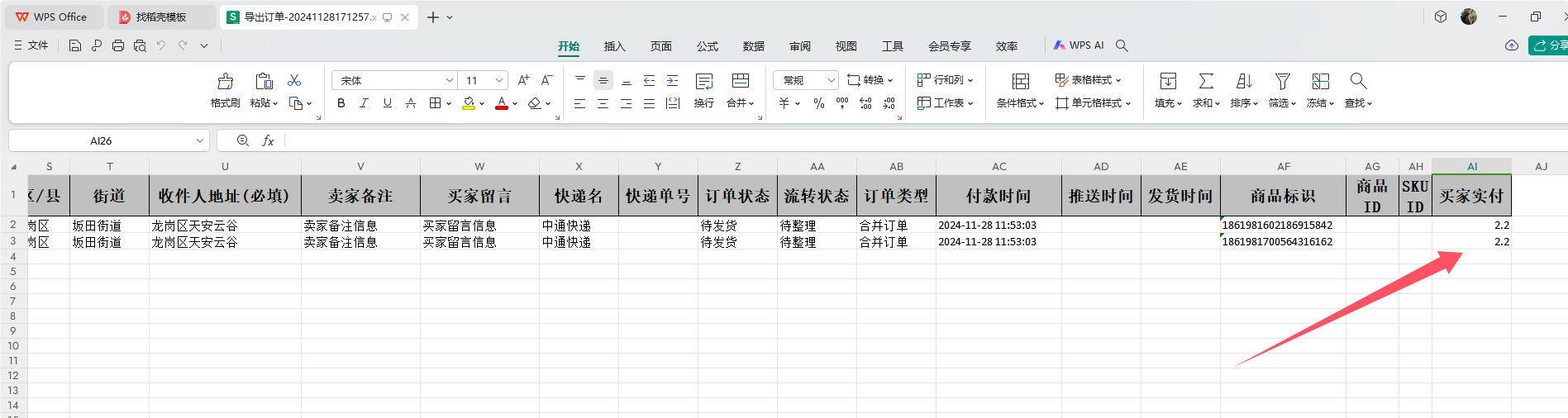1568x418 pixels.
Task: Toggle bold formatting
Action: click(341, 103)
